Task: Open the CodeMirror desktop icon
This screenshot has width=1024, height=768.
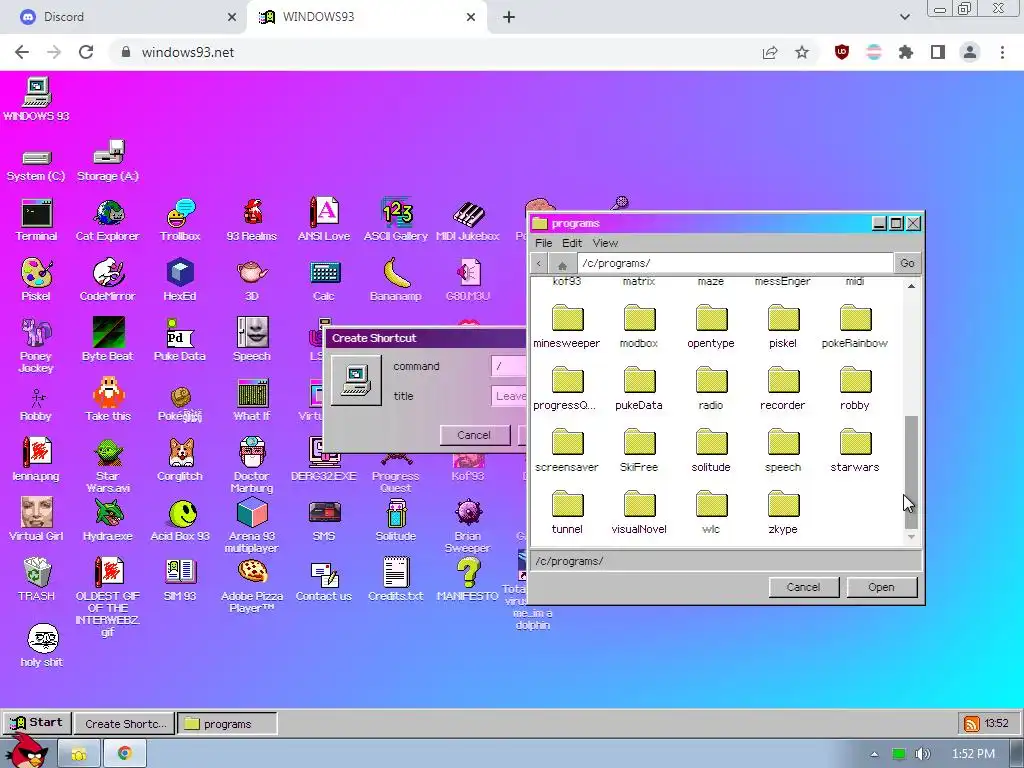Action: 108,280
